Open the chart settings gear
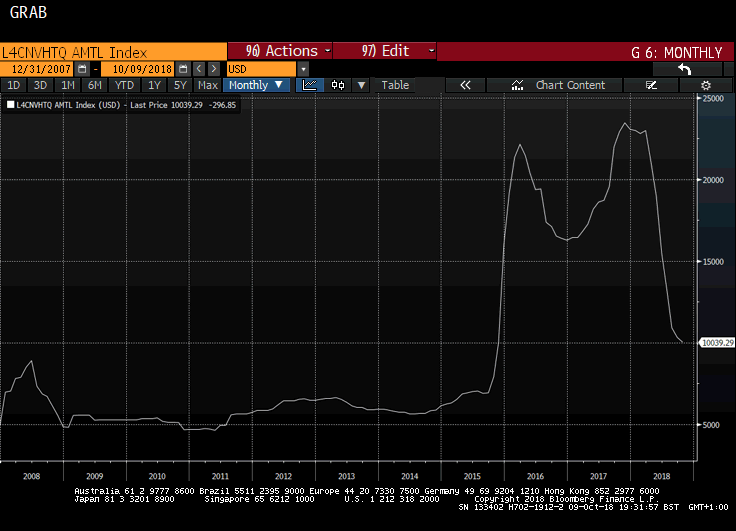The image size is (736, 531). [706, 85]
